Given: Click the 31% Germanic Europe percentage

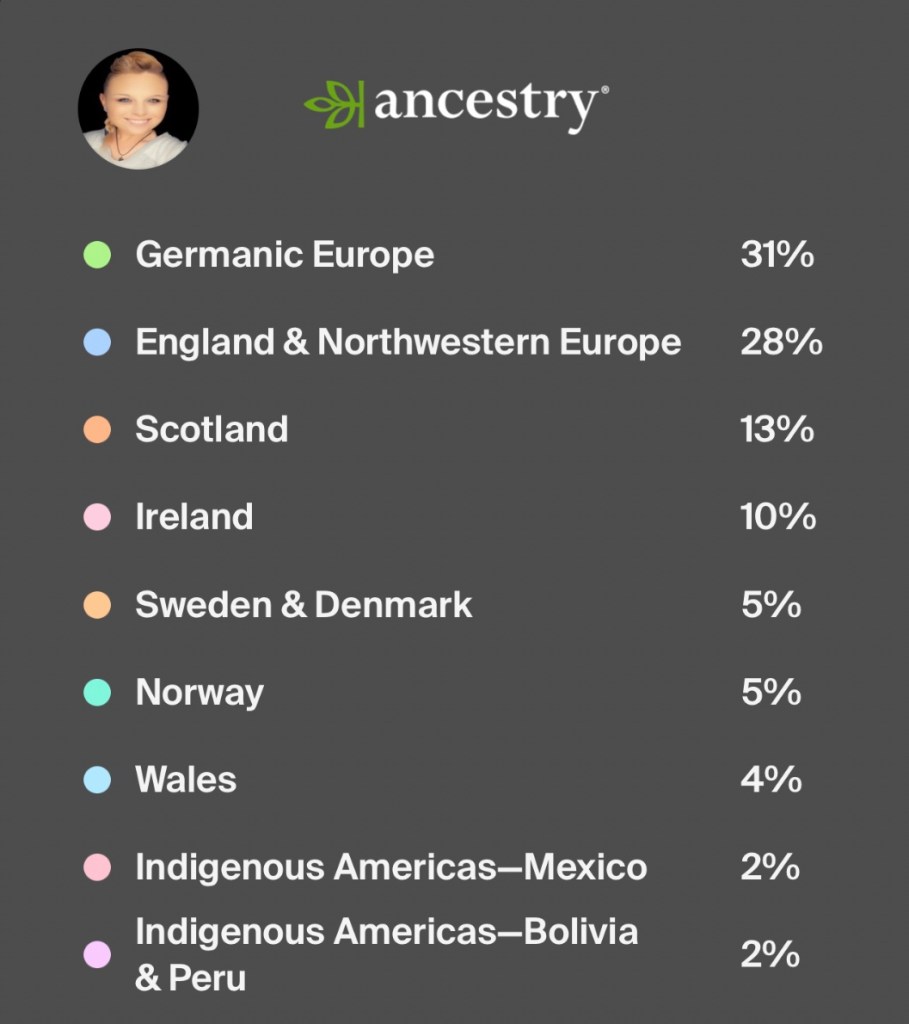Looking at the screenshot, I should [777, 255].
